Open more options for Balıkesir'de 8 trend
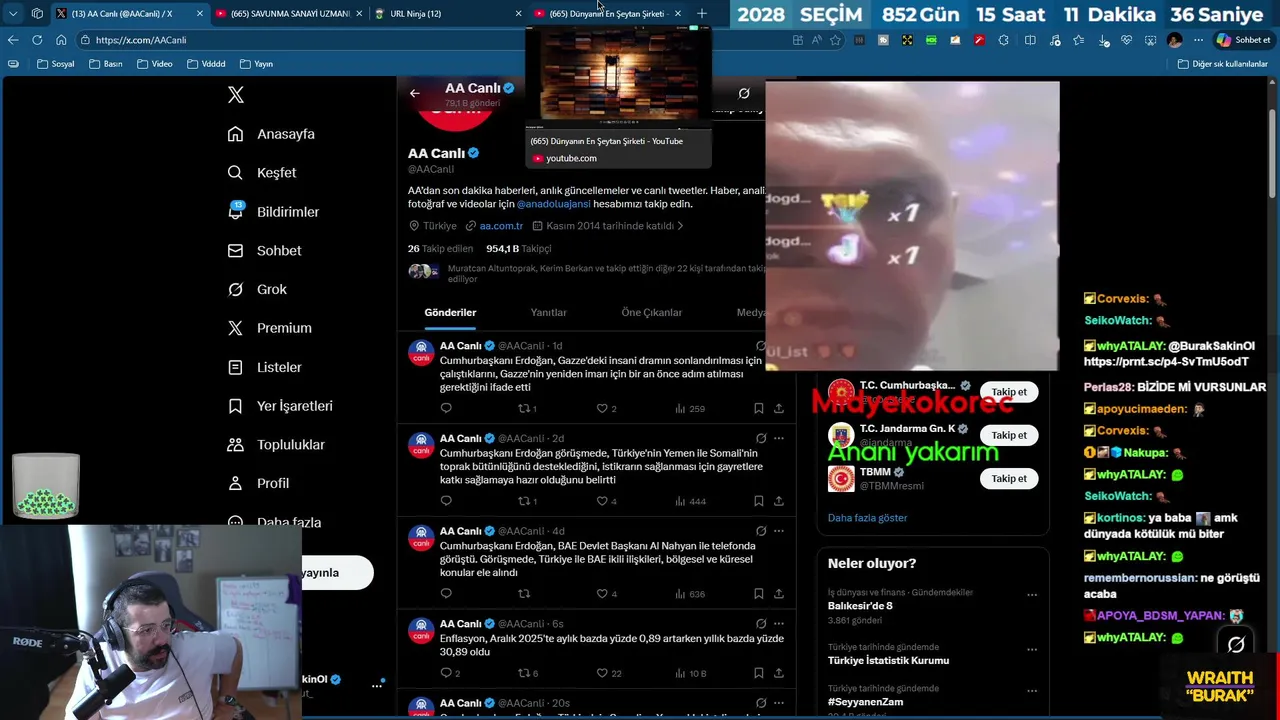Viewport: 1280px width, 720px height. click(x=1032, y=595)
